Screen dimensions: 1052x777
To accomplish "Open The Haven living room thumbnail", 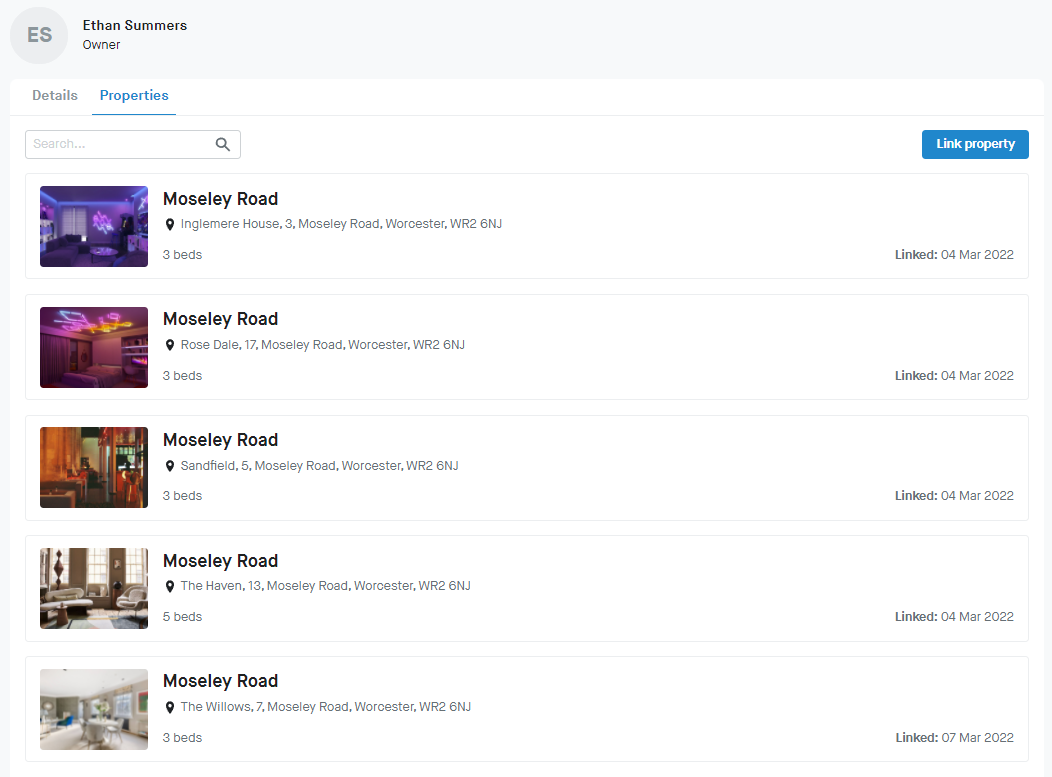I will tap(94, 588).
